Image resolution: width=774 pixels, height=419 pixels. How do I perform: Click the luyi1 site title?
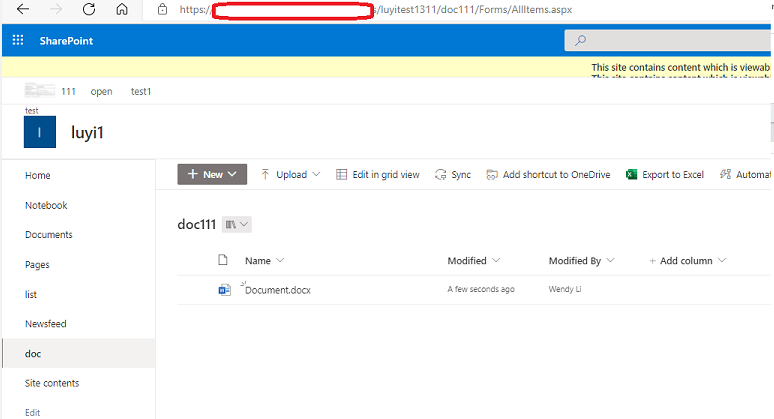click(87, 132)
